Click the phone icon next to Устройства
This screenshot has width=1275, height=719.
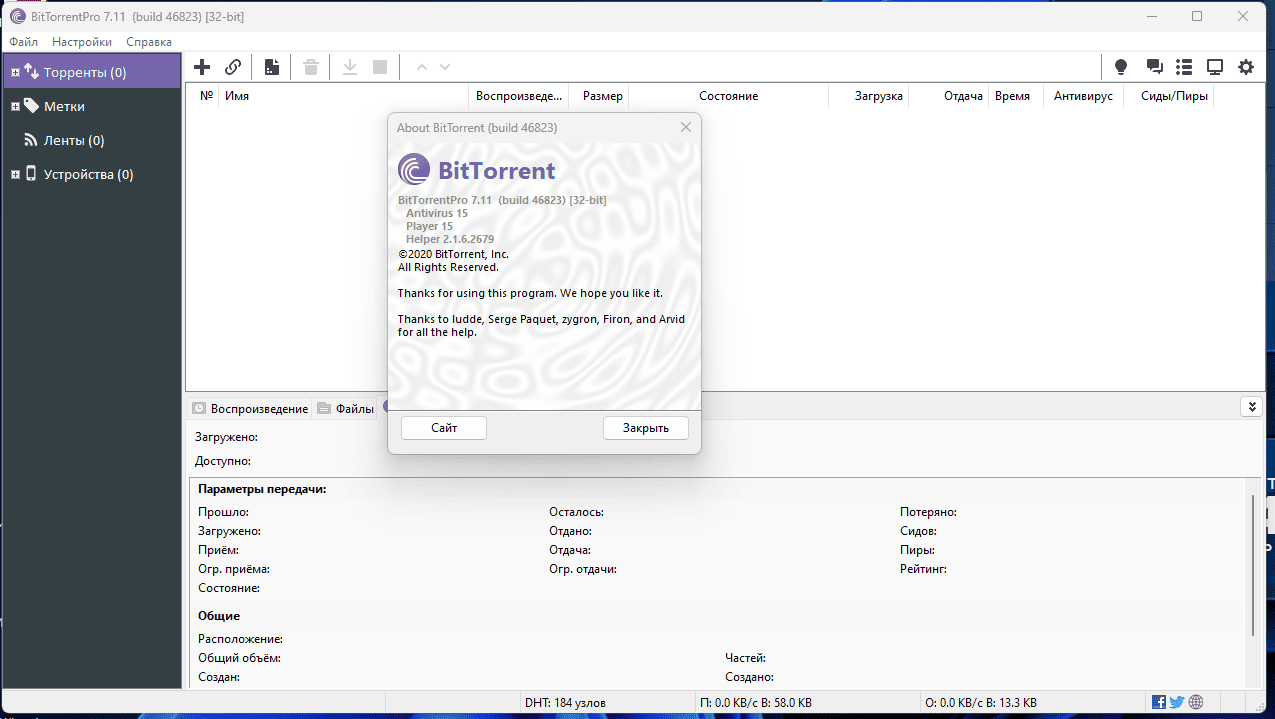click(31, 173)
